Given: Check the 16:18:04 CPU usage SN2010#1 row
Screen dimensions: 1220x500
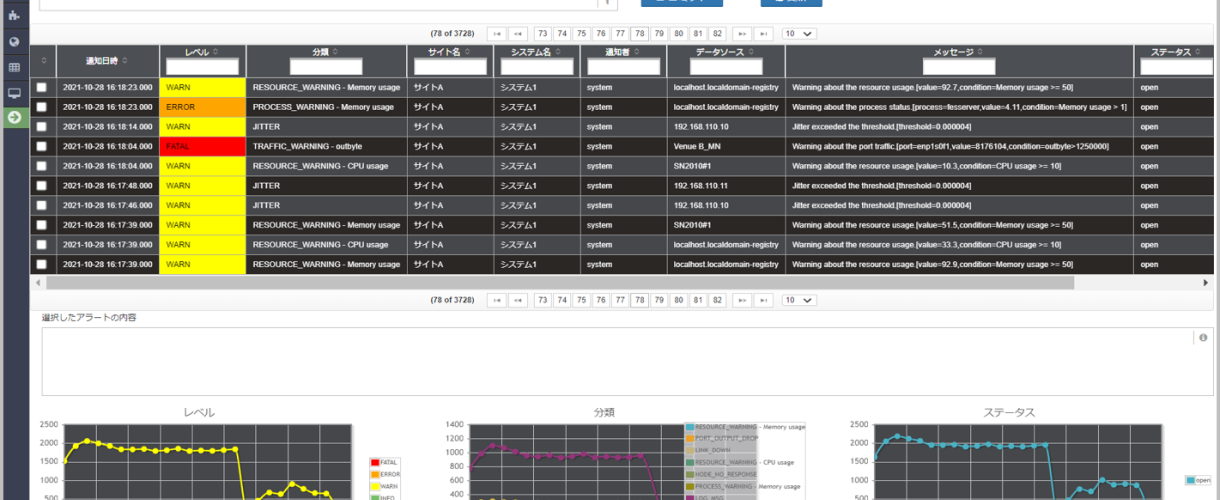Looking at the screenshot, I should (42, 166).
